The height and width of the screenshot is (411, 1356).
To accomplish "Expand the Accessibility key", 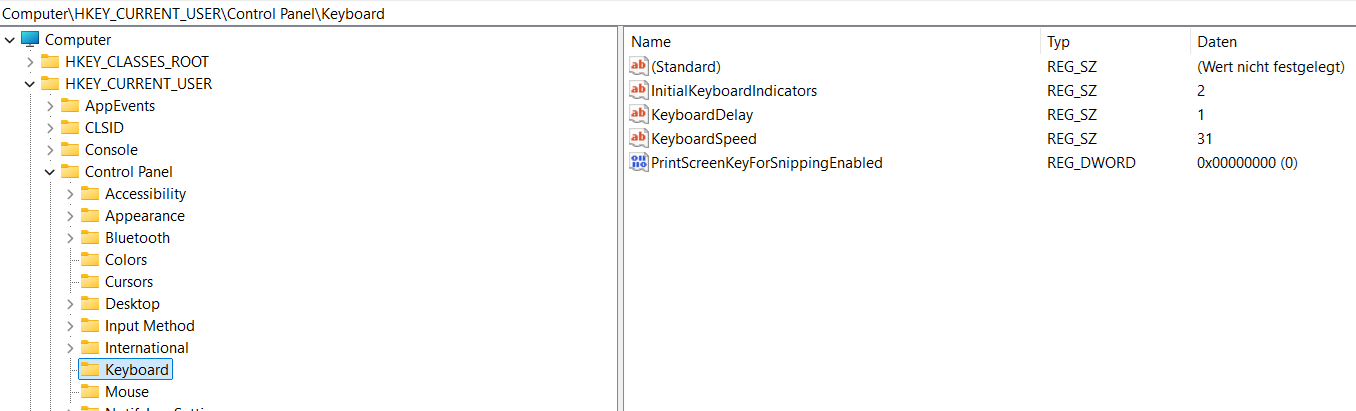I will click(x=70, y=194).
